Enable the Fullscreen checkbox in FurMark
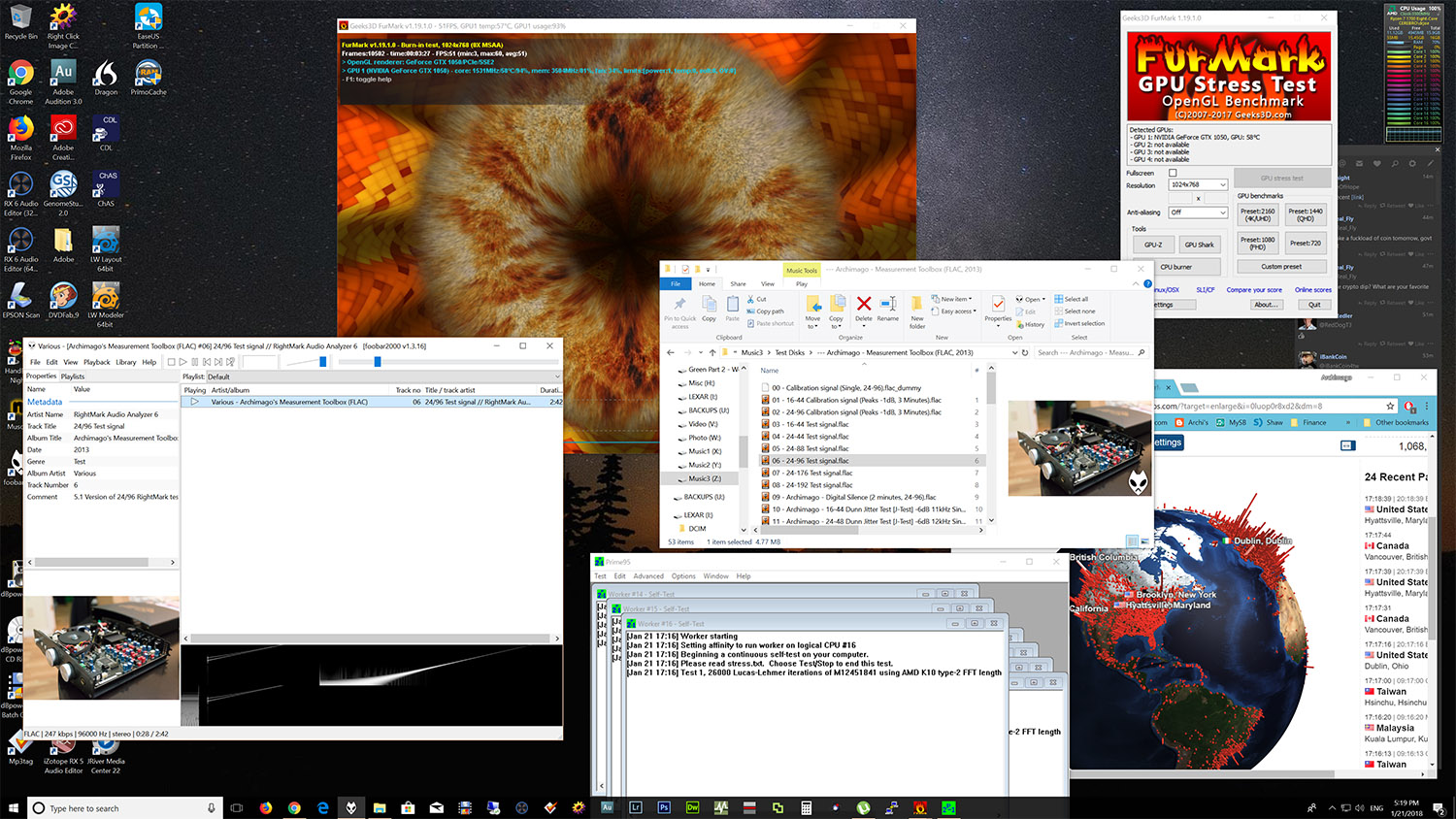Viewport: 1456px width, 819px height. pos(1173,173)
